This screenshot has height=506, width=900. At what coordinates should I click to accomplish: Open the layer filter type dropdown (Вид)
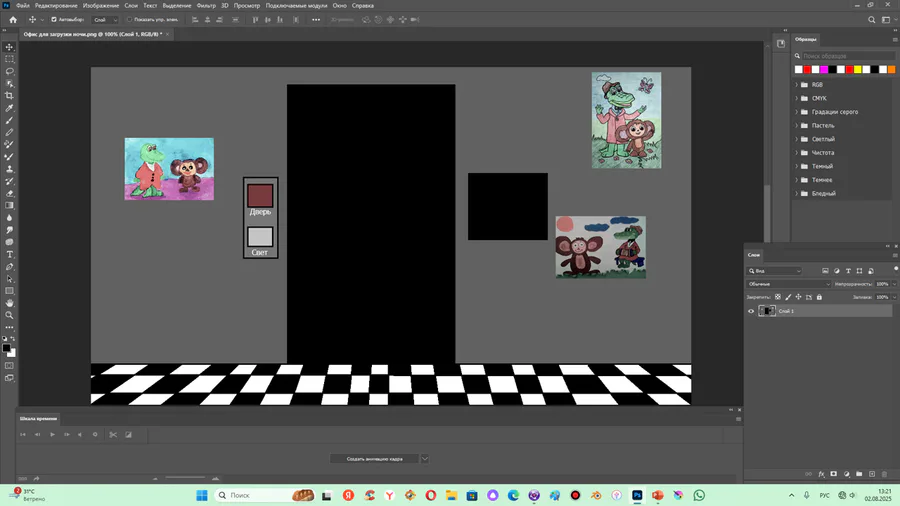click(774, 271)
